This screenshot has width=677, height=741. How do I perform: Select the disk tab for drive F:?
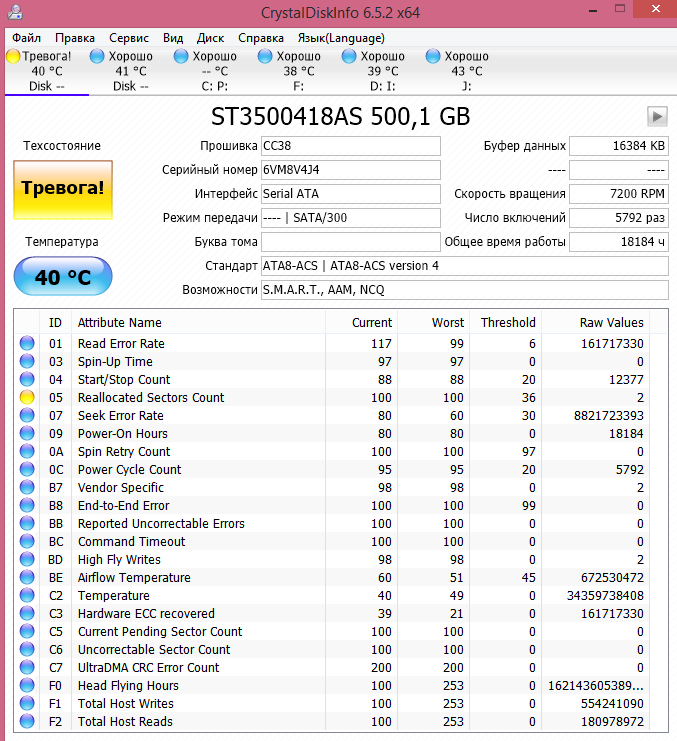click(x=299, y=71)
